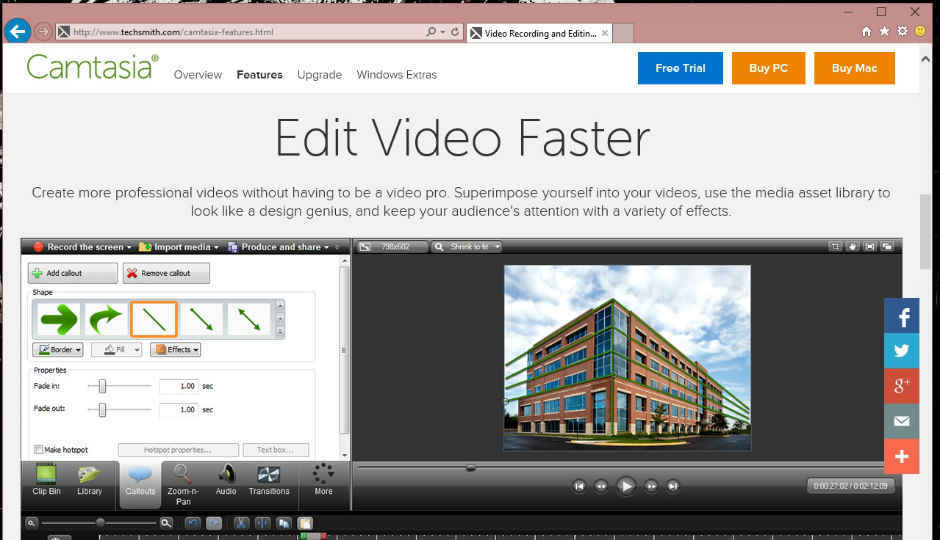Screen dimensions: 940x540
Task: Open the Fill dropdown
Action: [116, 349]
